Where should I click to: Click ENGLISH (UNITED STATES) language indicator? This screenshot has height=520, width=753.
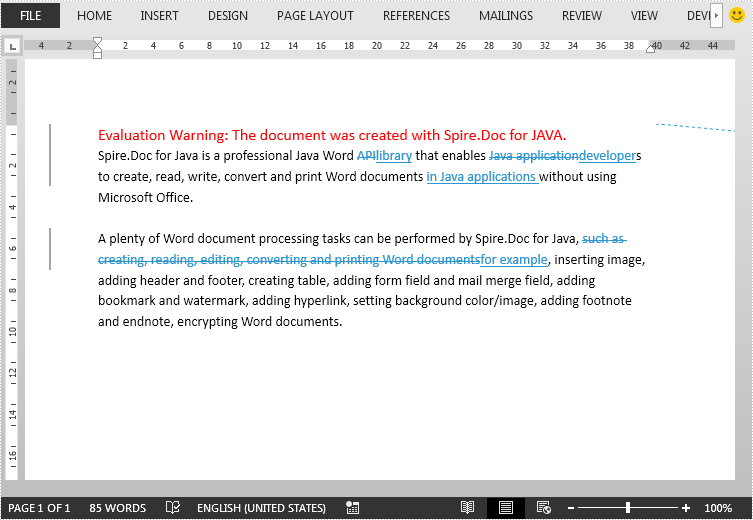click(261, 508)
